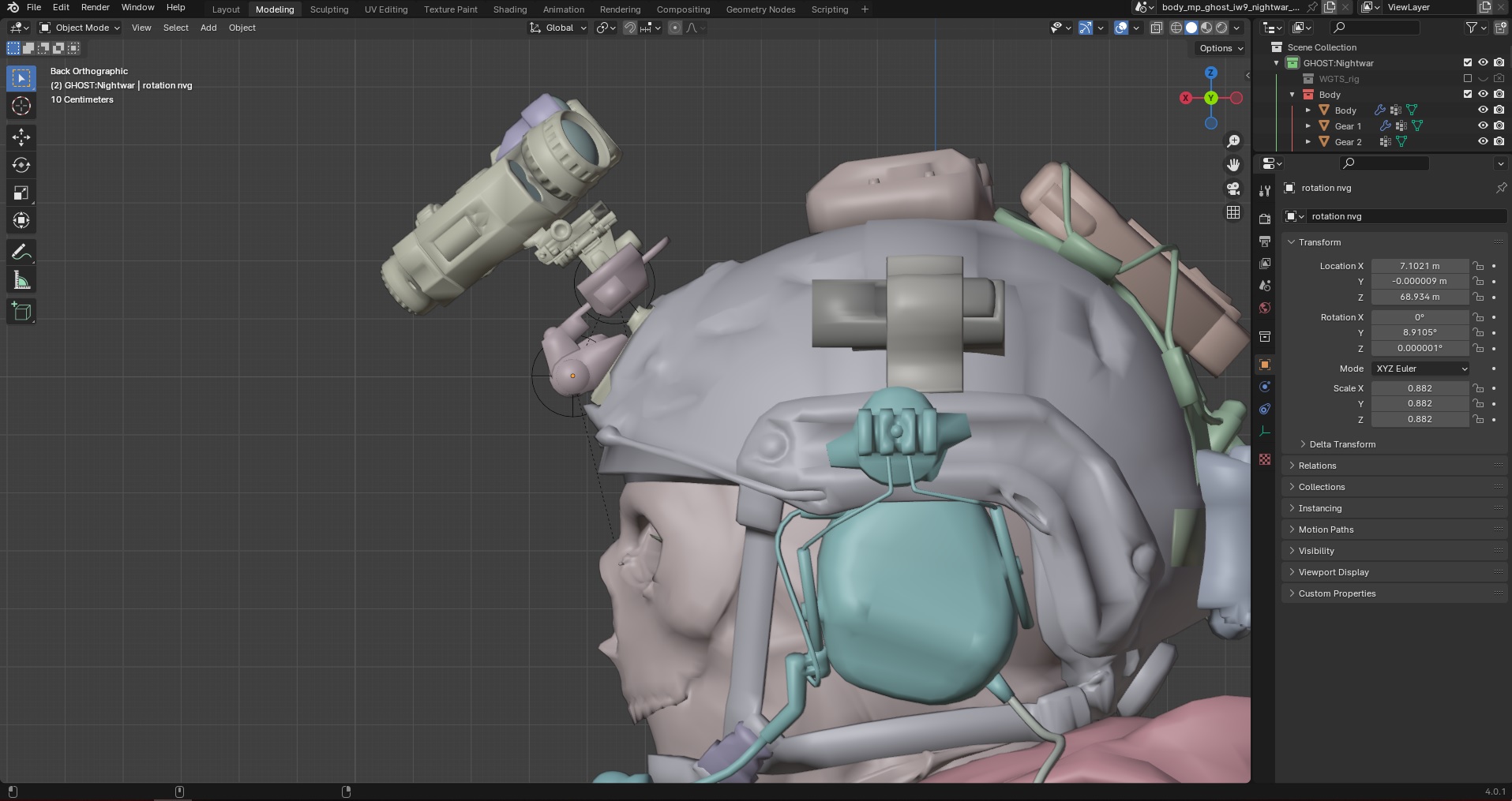Expand the Delta Transform section
The image size is (1512, 801).
click(1342, 444)
